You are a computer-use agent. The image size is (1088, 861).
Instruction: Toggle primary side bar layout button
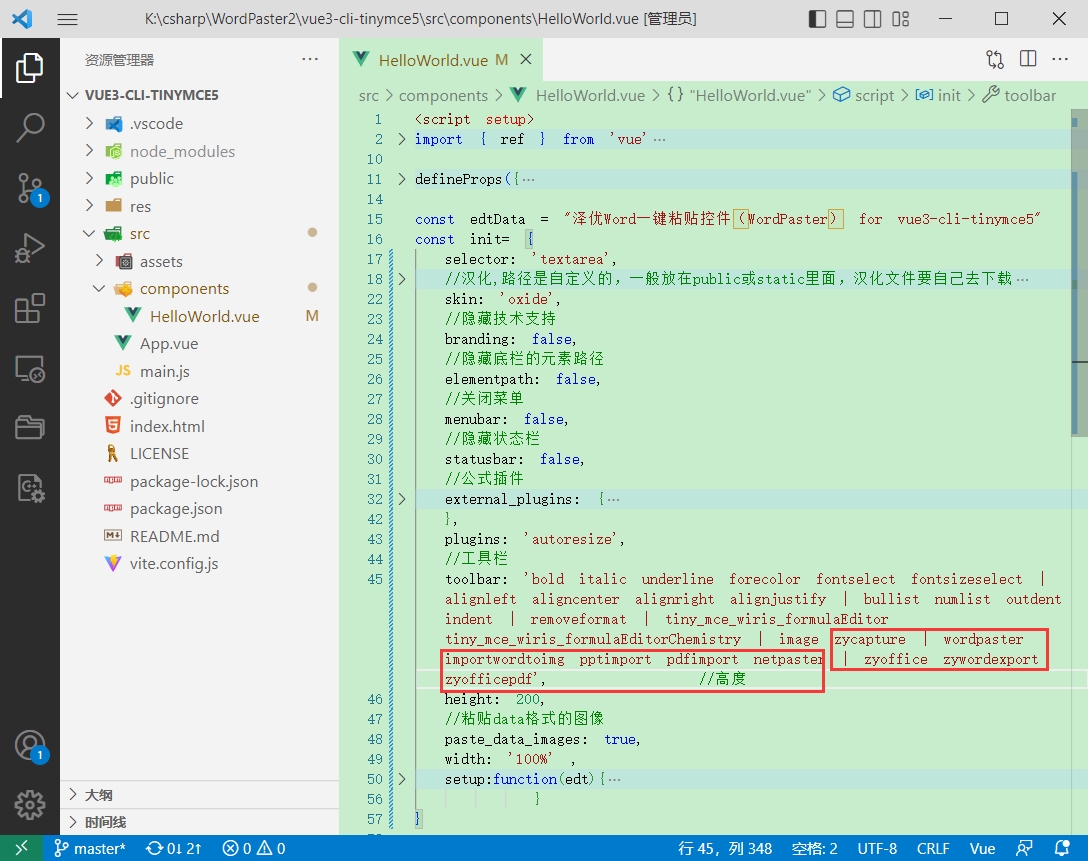pos(818,19)
